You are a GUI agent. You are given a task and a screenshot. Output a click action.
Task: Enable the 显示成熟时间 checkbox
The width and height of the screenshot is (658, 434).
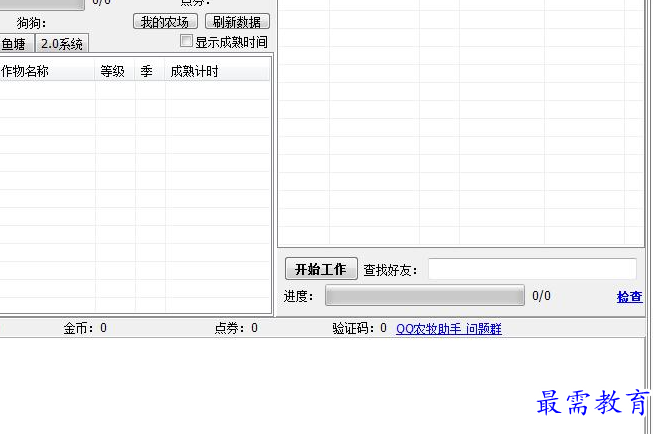(186, 41)
